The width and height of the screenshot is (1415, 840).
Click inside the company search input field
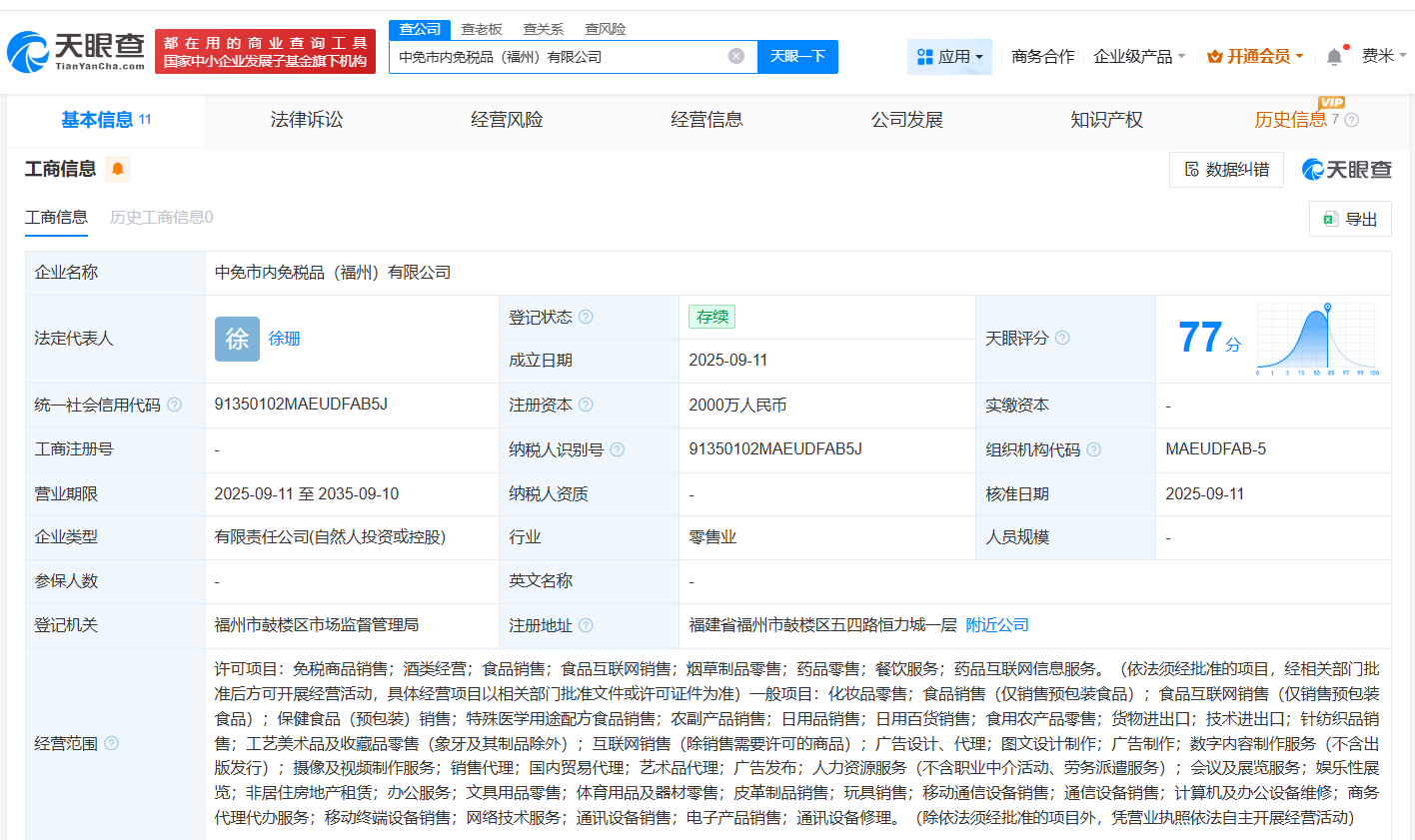click(560, 56)
